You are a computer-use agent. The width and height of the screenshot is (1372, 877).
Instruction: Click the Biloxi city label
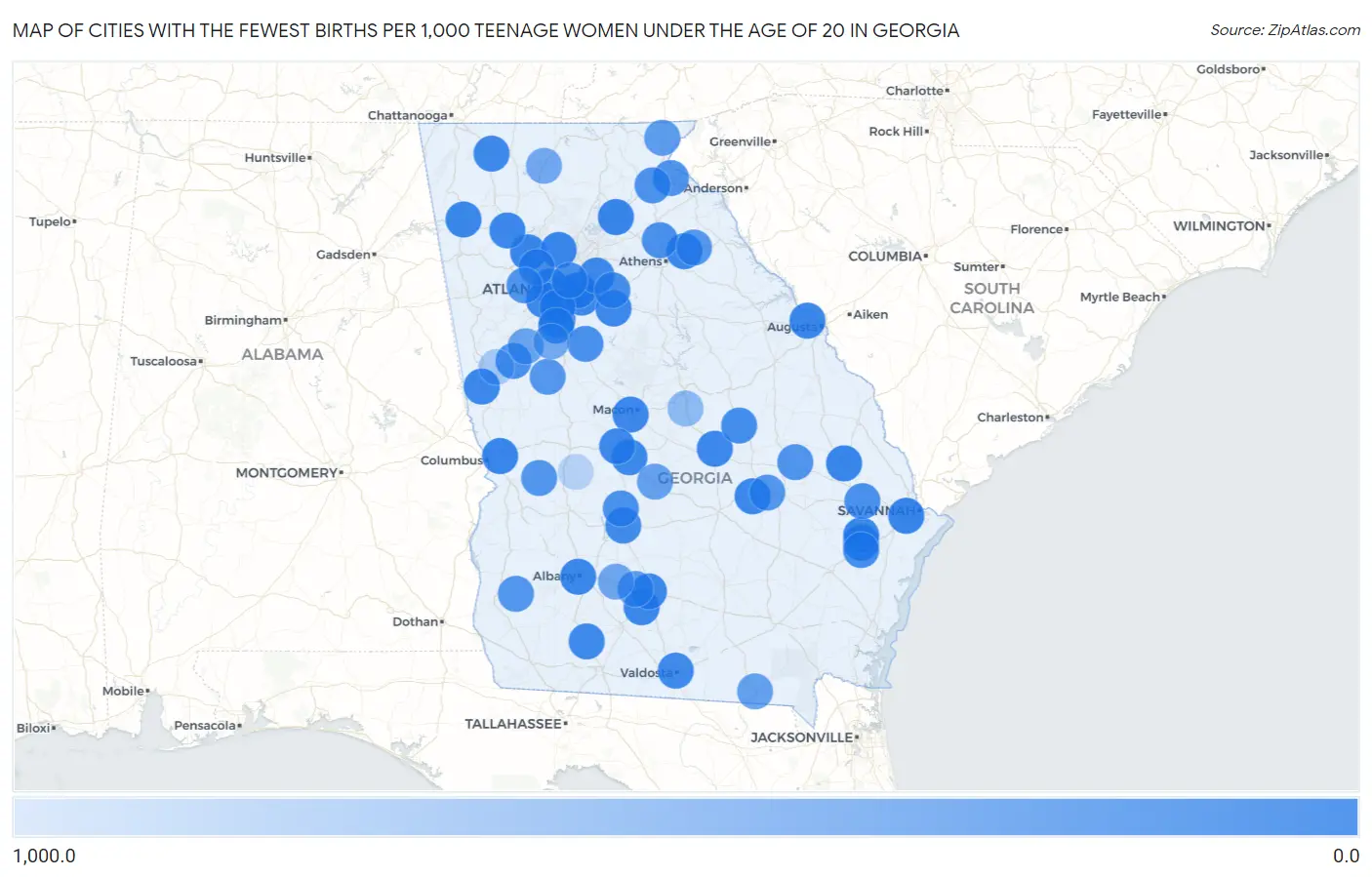(x=34, y=728)
